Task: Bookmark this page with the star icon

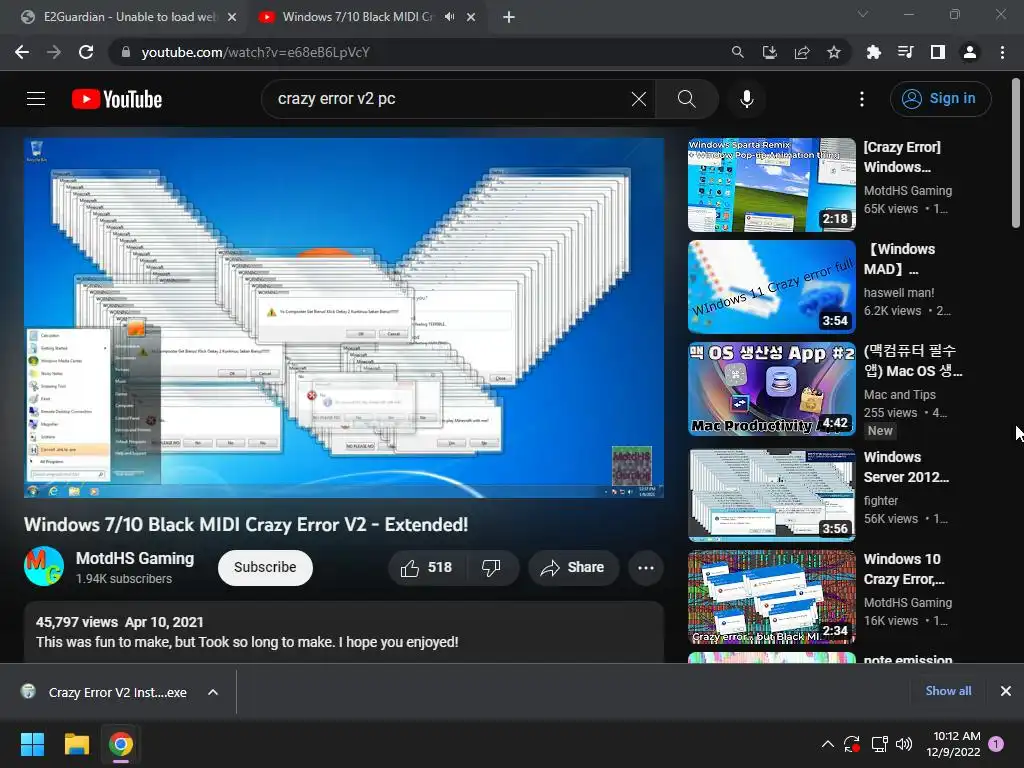Action: [x=834, y=52]
